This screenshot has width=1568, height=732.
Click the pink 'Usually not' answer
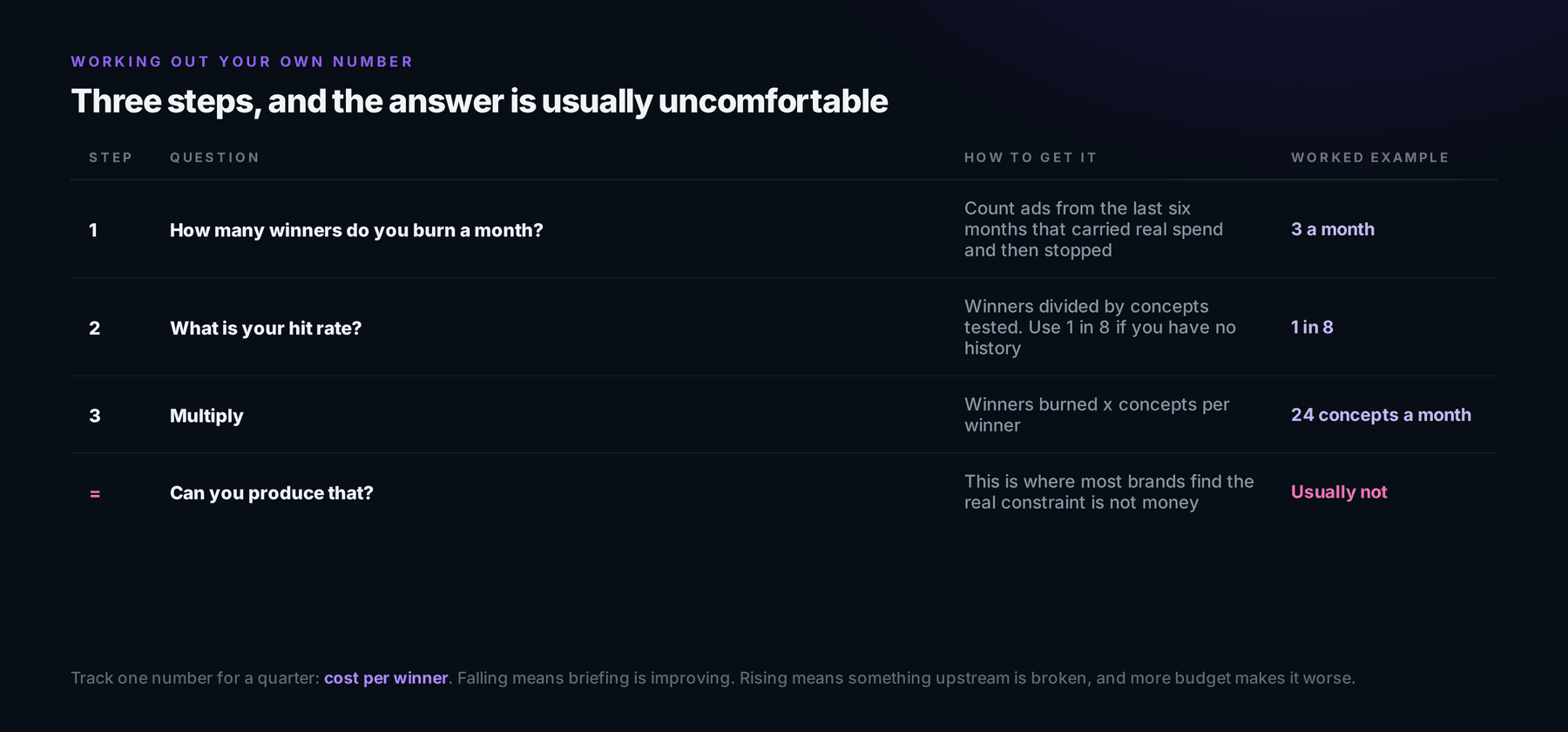coord(1339,492)
